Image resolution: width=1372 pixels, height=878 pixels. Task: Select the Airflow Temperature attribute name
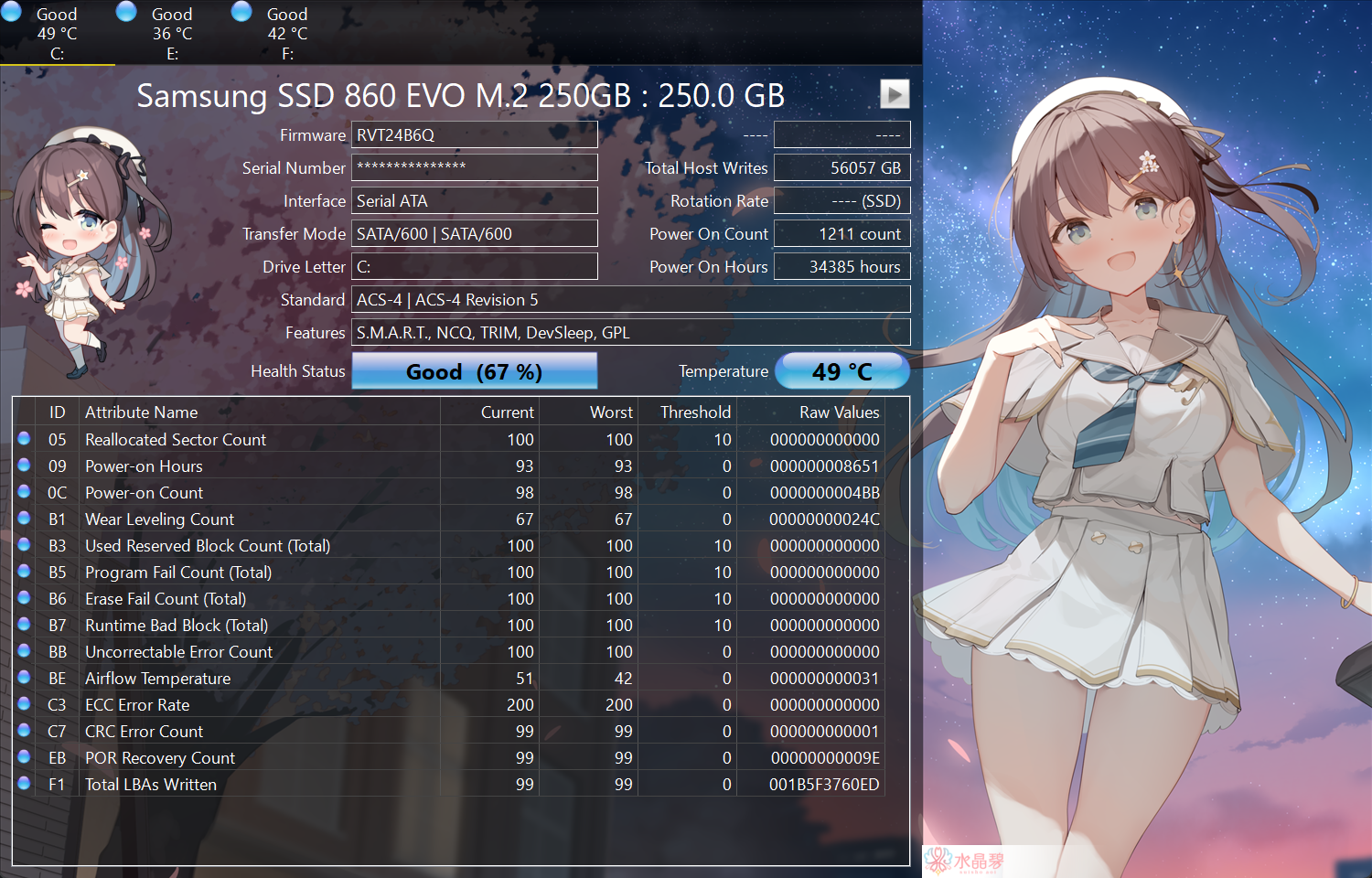click(158, 679)
